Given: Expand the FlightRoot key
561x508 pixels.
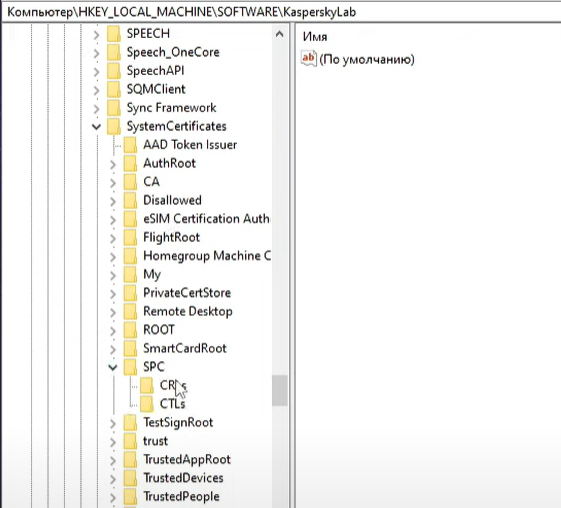Looking at the screenshot, I should point(113,238).
